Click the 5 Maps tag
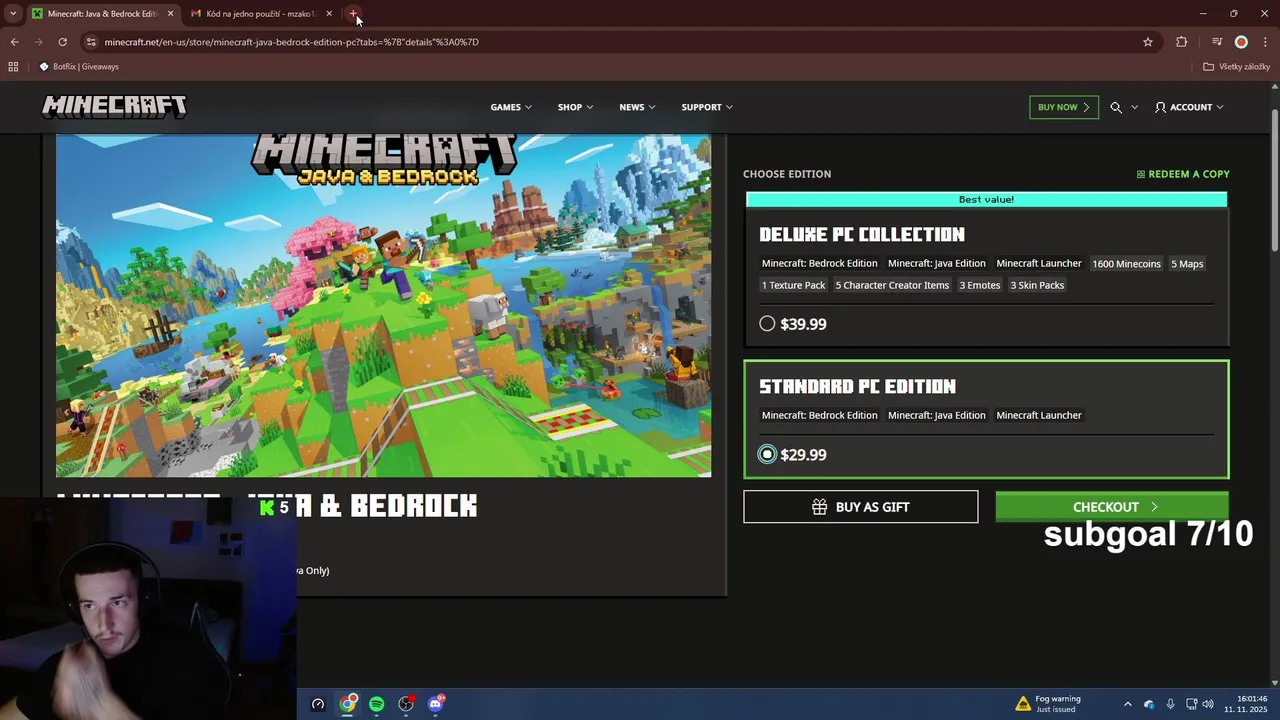Screen dimensions: 1280x720 [x=1187, y=264]
